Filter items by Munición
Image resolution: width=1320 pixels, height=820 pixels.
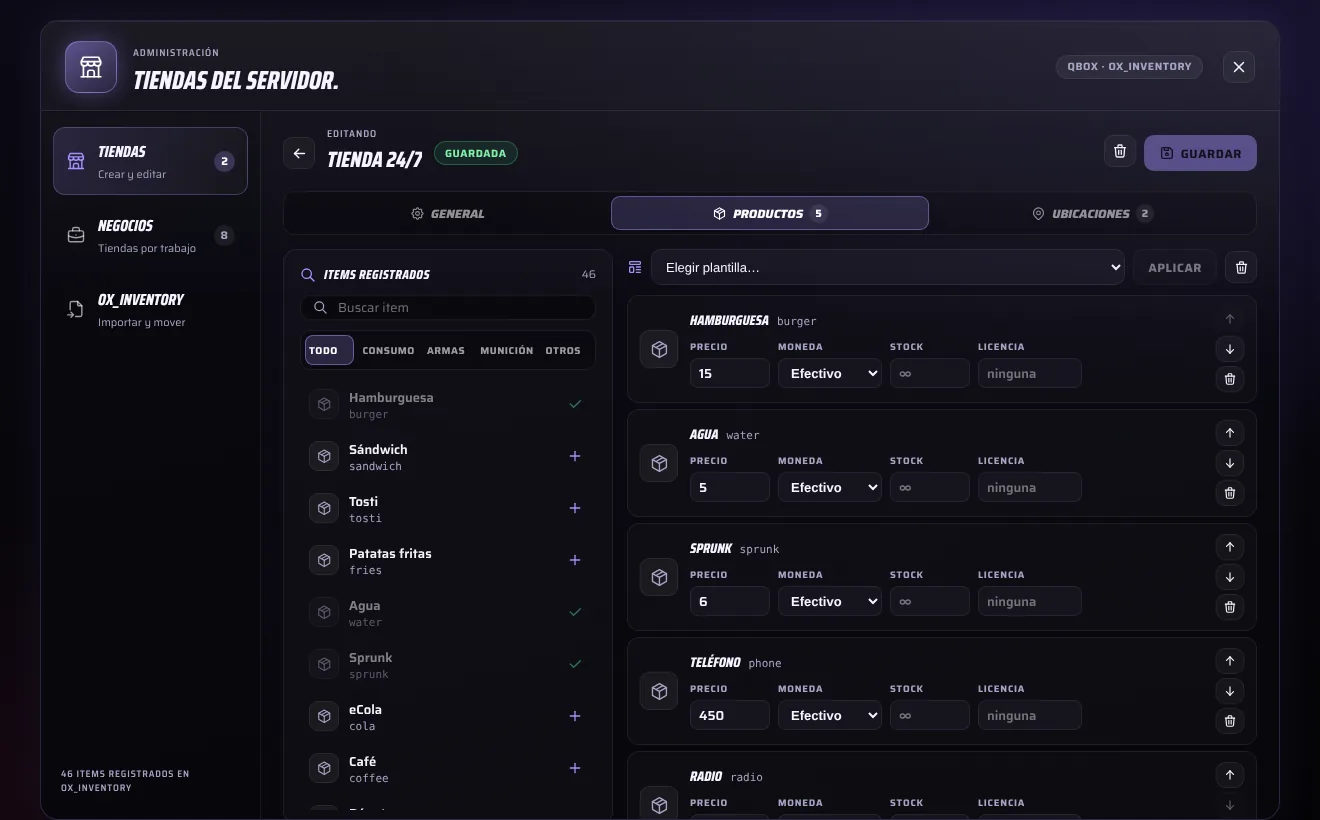coord(507,351)
